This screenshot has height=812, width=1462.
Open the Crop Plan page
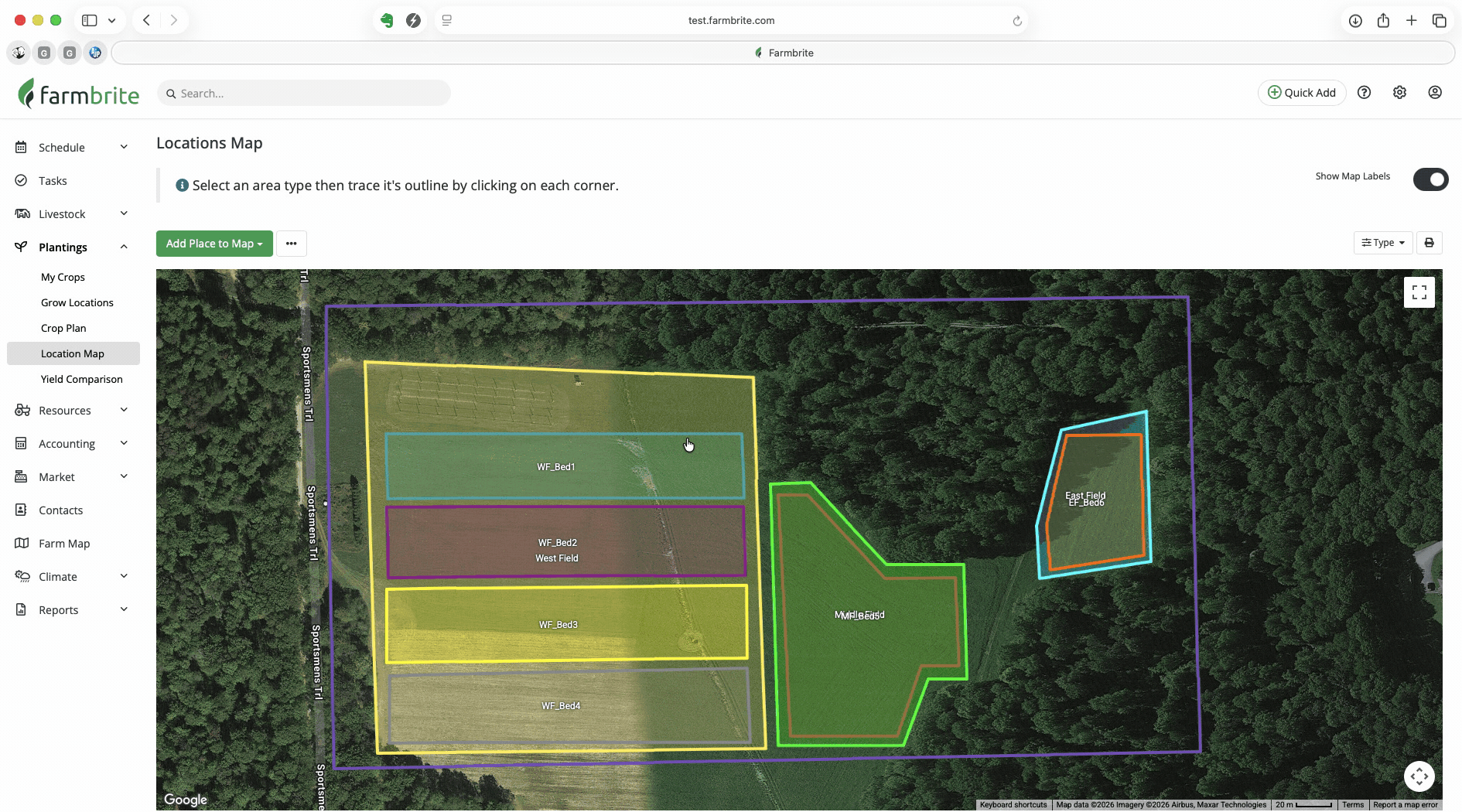[x=63, y=328]
